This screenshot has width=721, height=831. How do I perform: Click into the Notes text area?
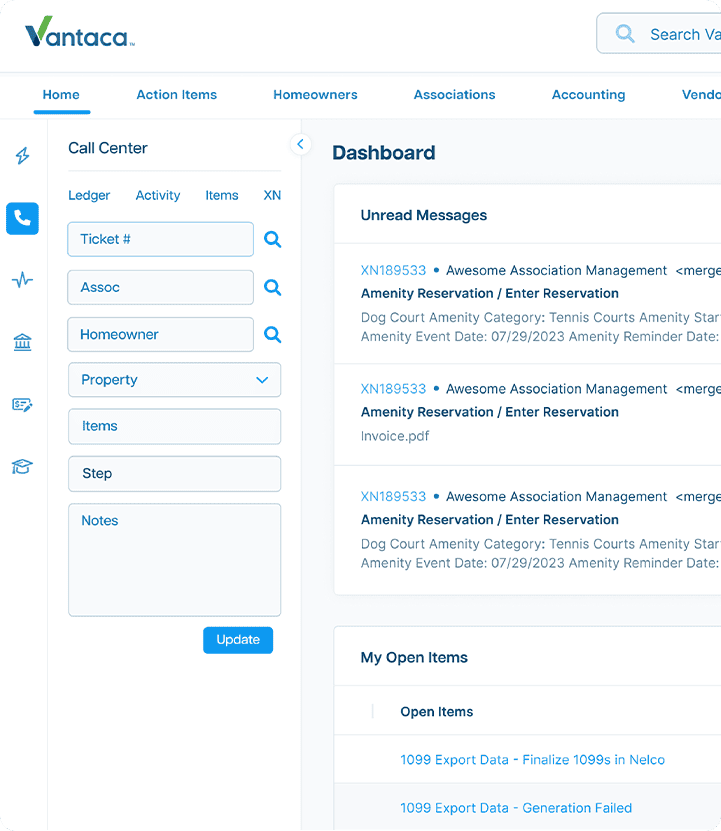pos(174,560)
